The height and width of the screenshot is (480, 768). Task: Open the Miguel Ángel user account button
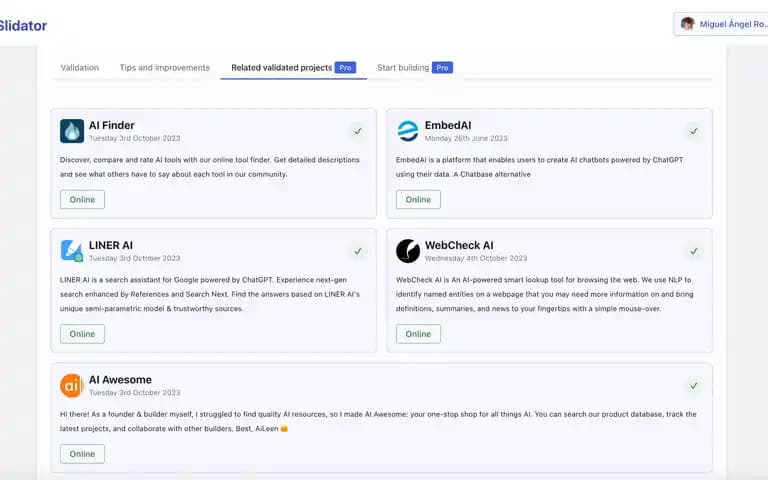721,24
